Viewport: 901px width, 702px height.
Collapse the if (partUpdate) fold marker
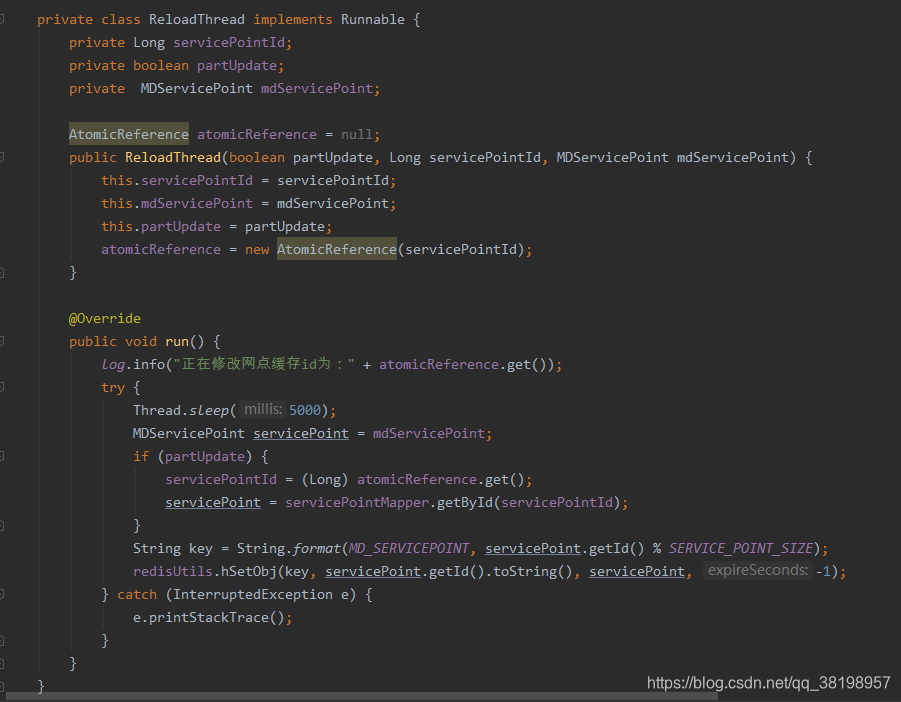tap(2, 456)
